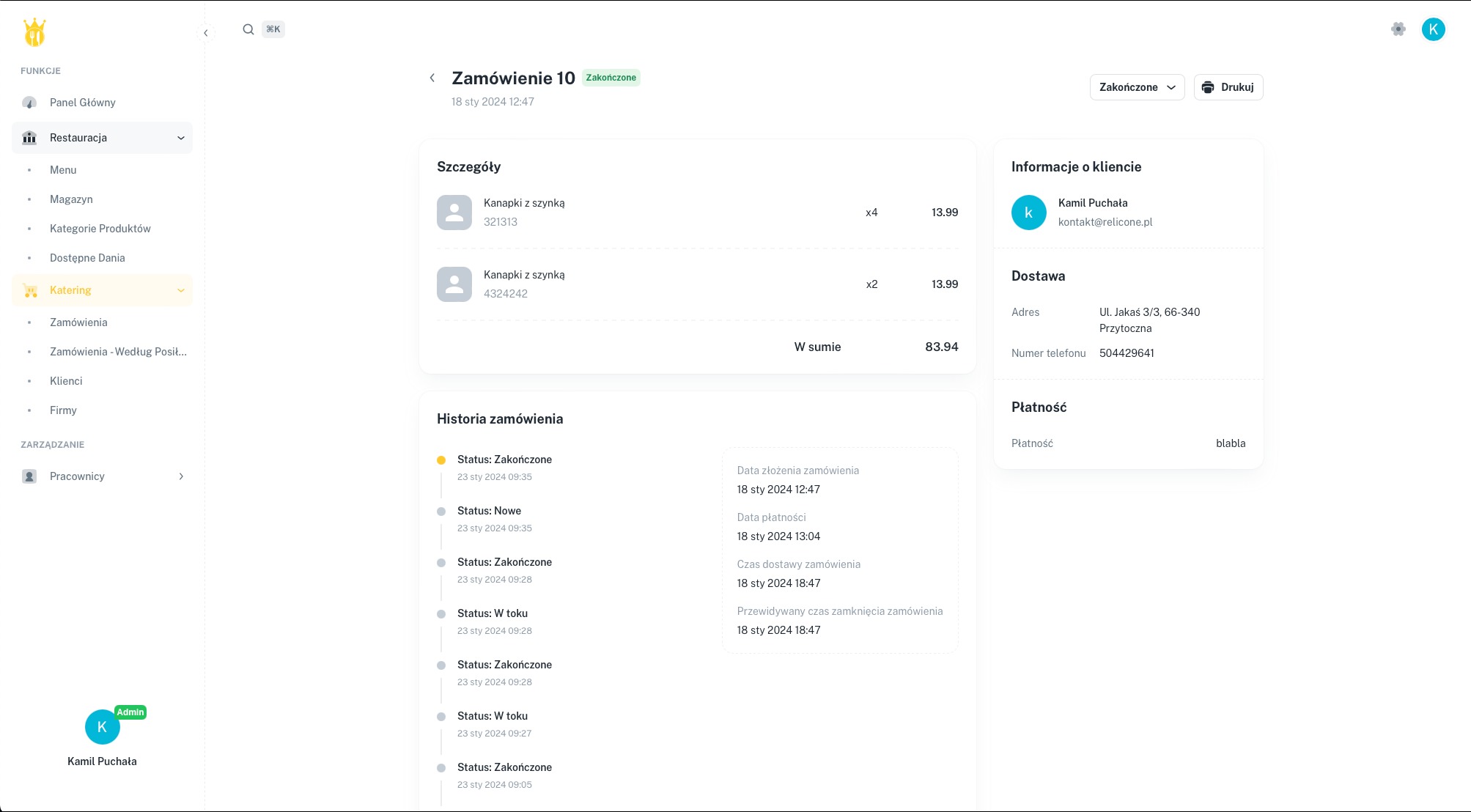Open the settings gear icon

point(1398,29)
